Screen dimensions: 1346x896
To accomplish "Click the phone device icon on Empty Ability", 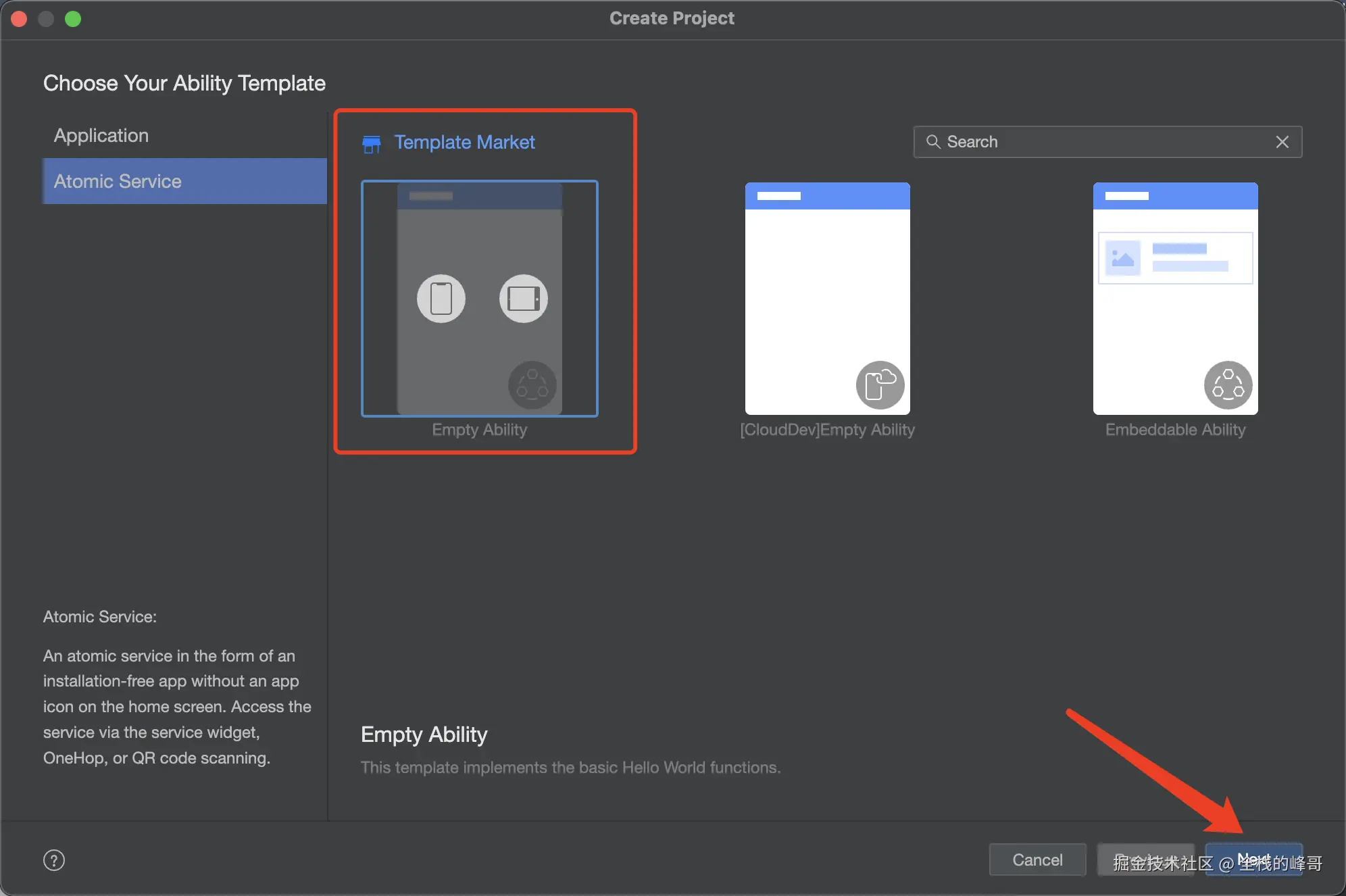I will 441,299.
